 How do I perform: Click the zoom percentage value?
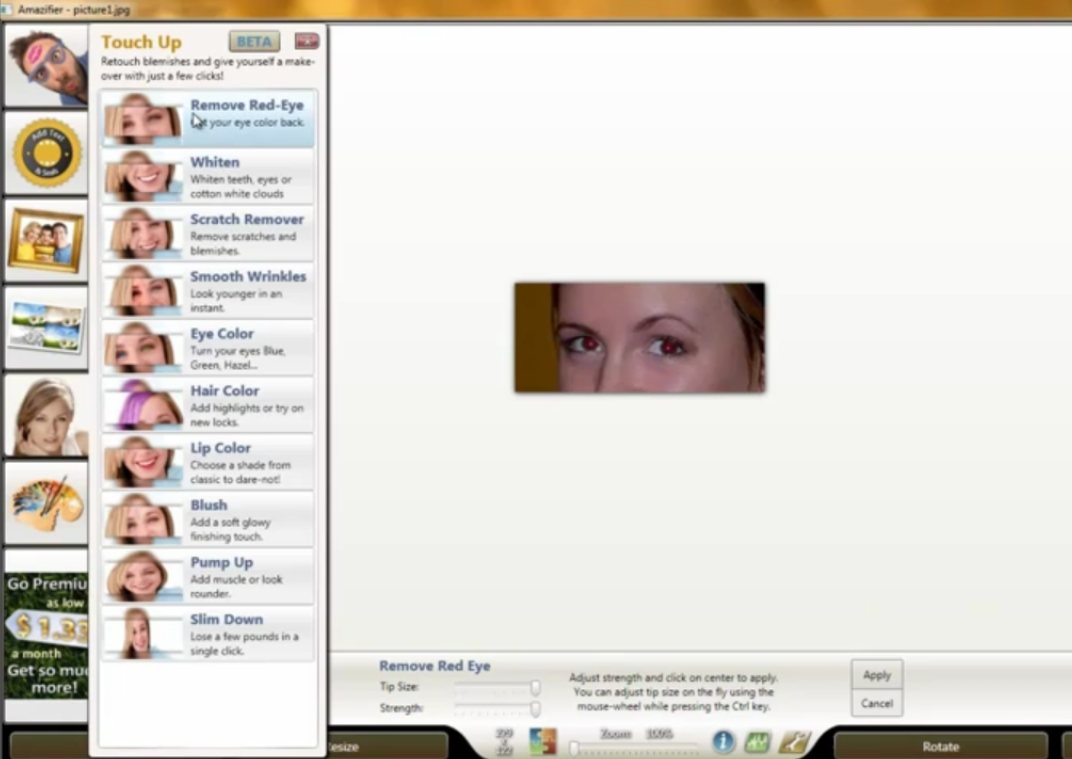pos(659,734)
